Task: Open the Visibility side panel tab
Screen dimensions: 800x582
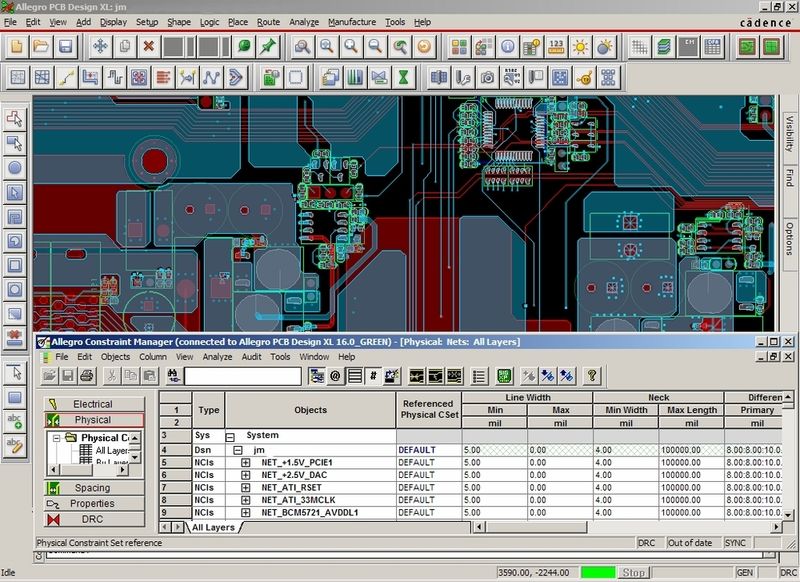Action: tap(790, 134)
